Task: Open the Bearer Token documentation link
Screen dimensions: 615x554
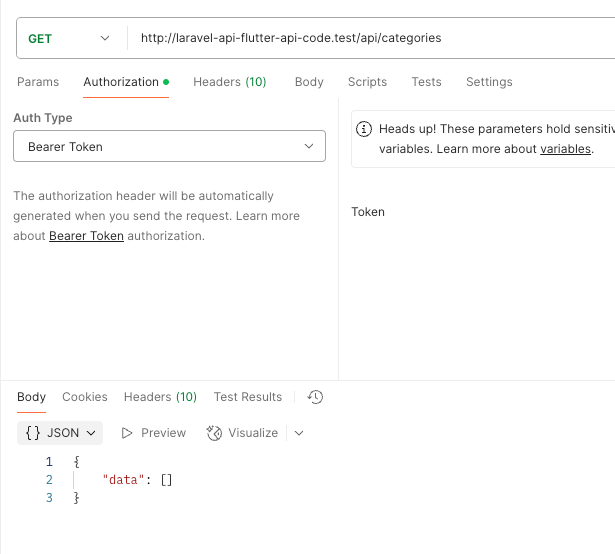Action: point(86,236)
